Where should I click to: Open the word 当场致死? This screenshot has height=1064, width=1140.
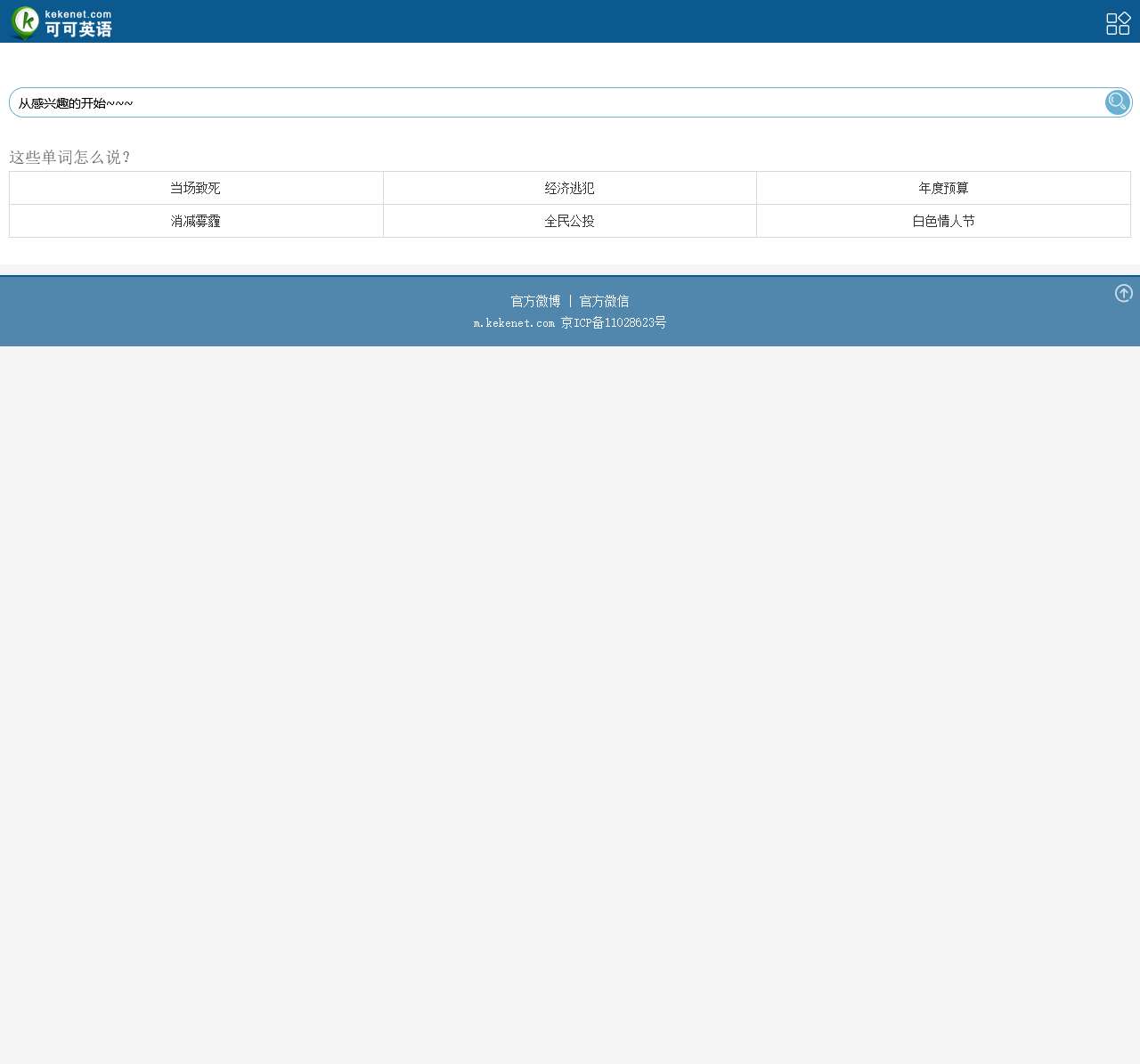196,188
